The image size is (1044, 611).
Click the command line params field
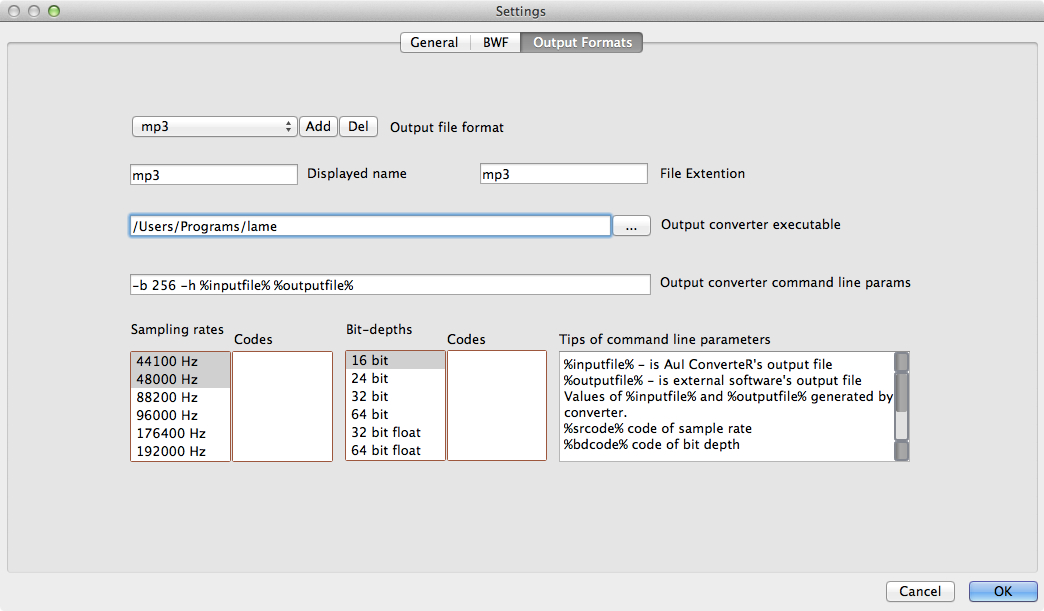tap(390, 285)
